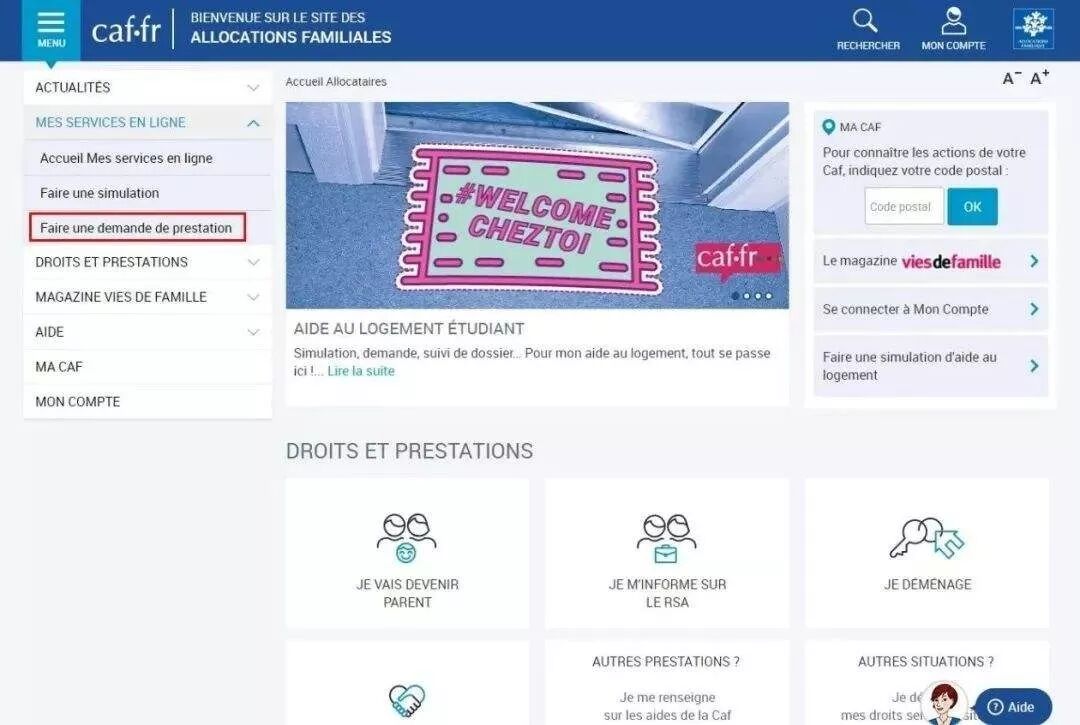1080x725 pixels.
Task: Click the Je déménage keys icon
Action: (926, 538)
